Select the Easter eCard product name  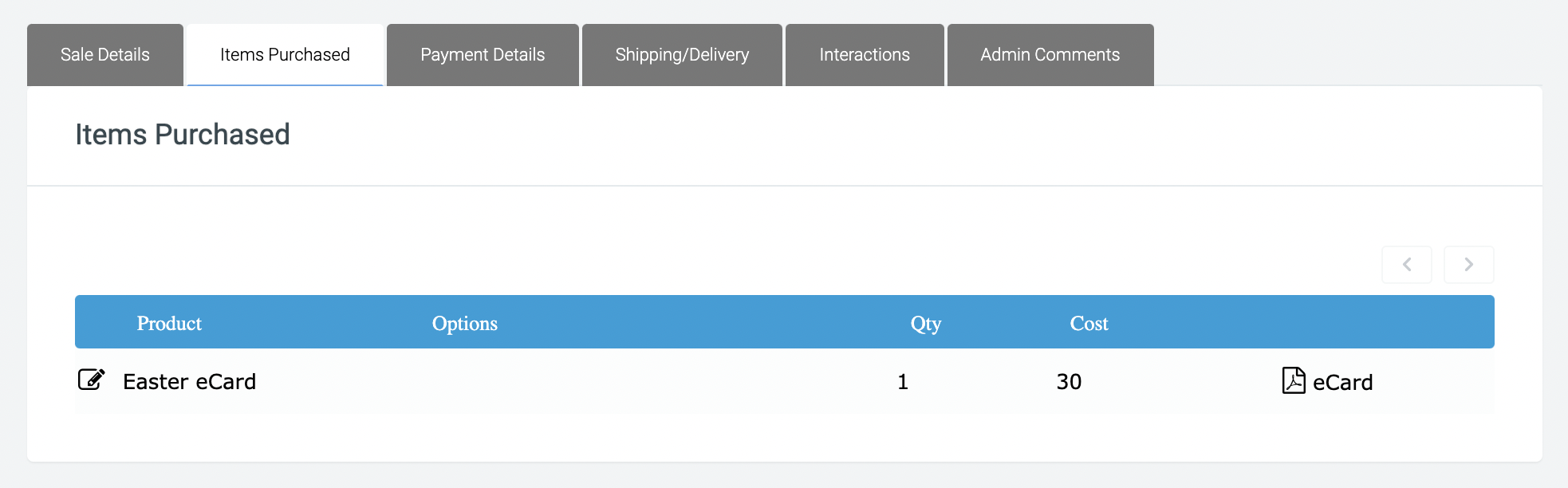point(189,382)
